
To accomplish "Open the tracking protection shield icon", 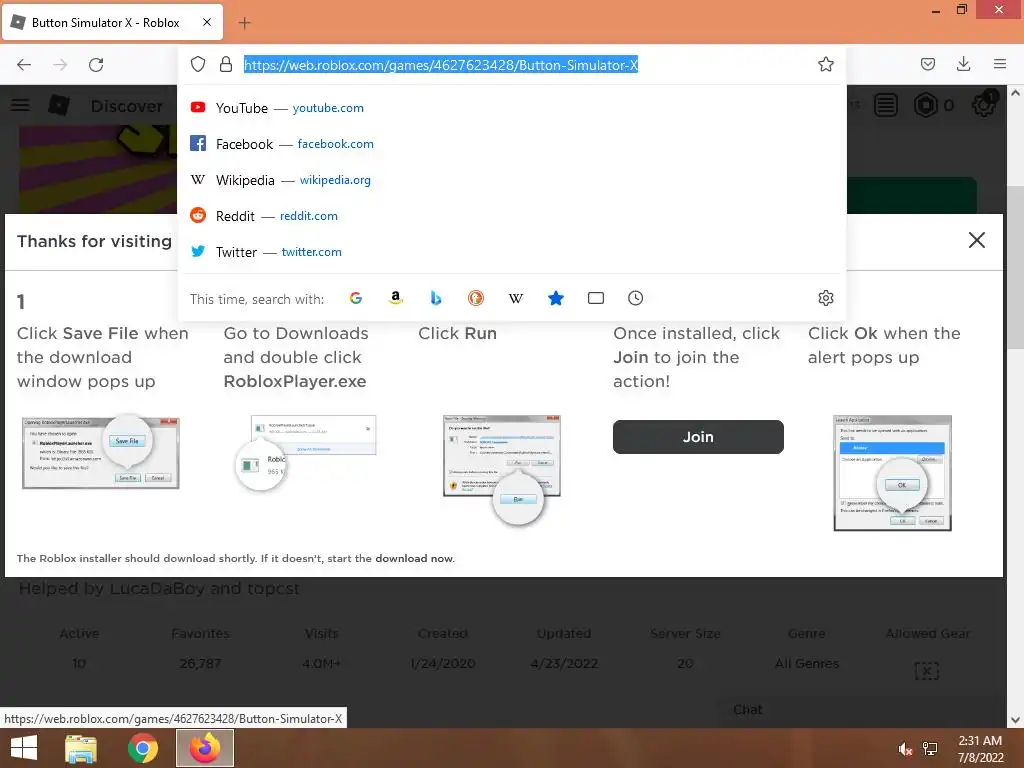I will tap(198, 64).
